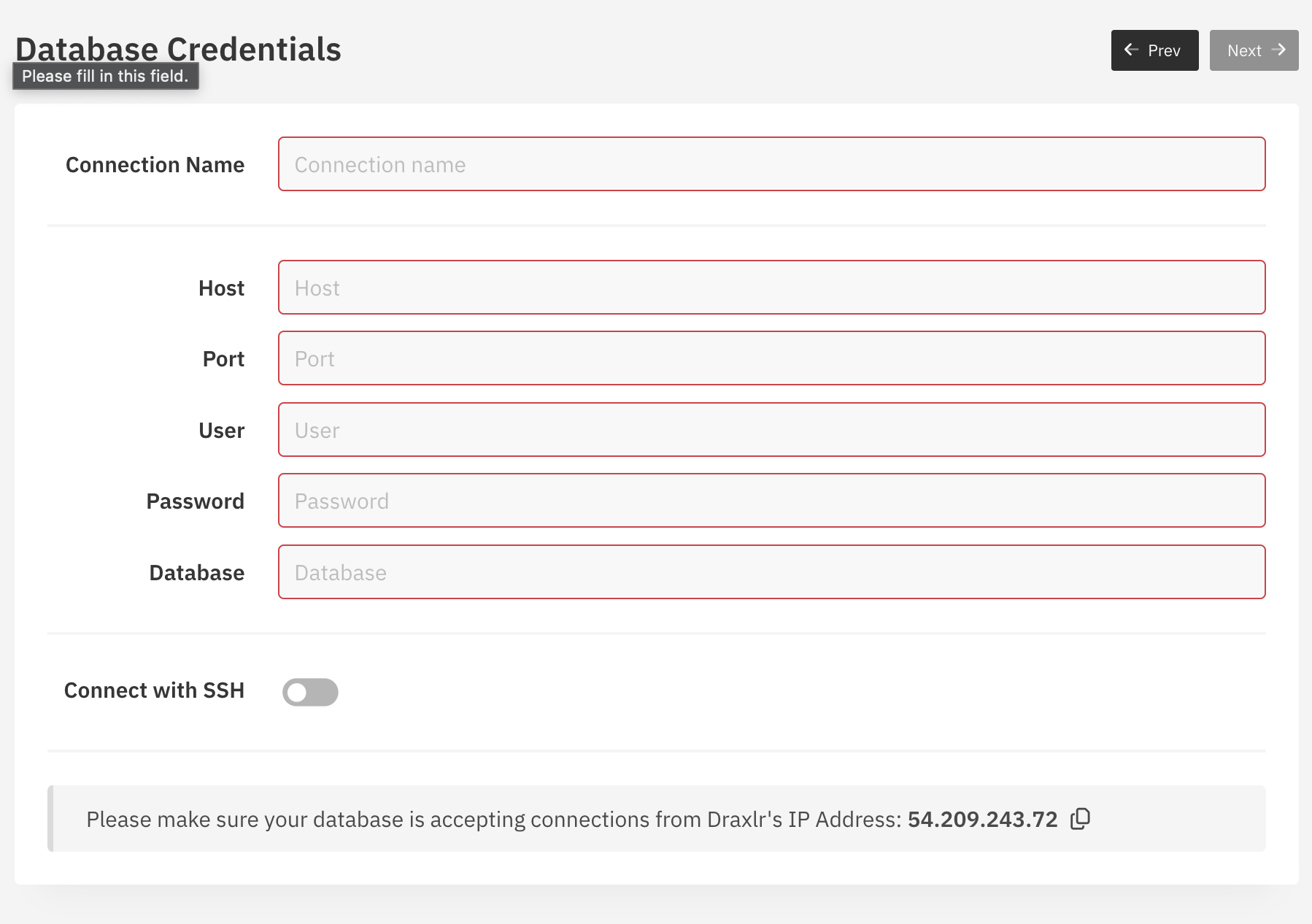Click the Port input field
Viewport: 1312px width, 924px height.
(x=771, y=358)
